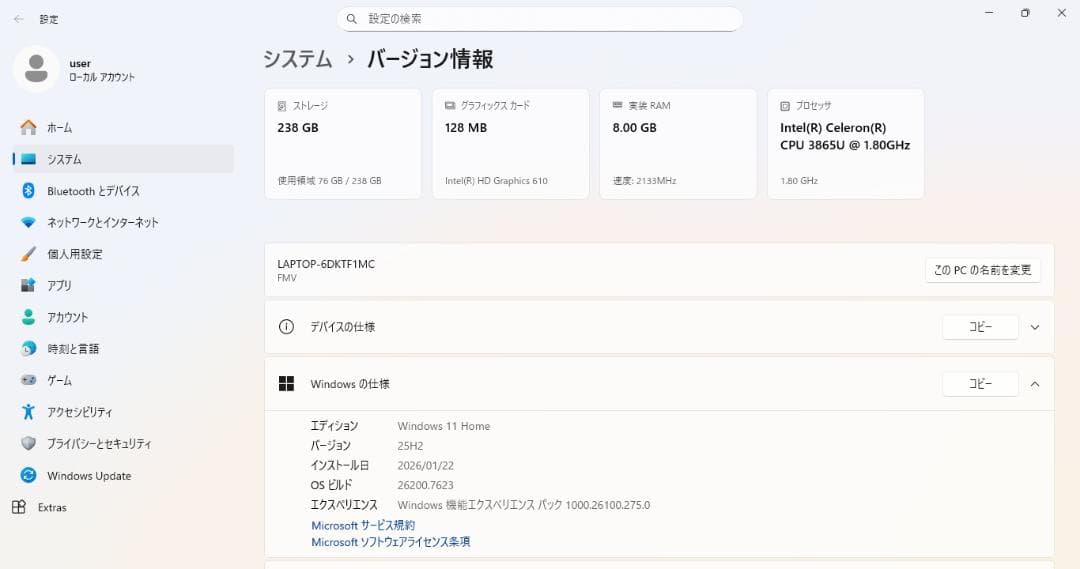
Task: Click the アクセシビリティ figure icon
Action: pyautogui.click(x=28, y=412)
